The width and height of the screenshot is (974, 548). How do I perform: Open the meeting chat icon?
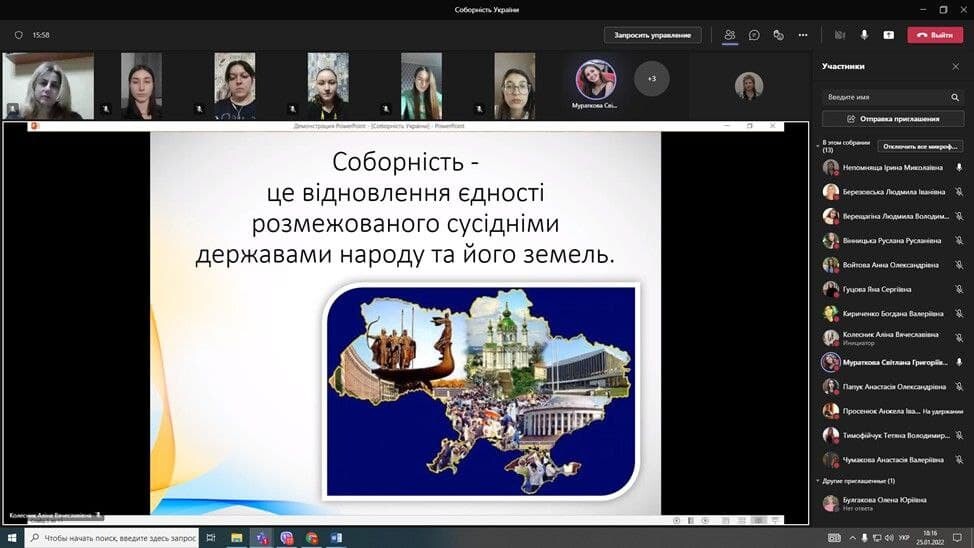(x=754, y=35)
